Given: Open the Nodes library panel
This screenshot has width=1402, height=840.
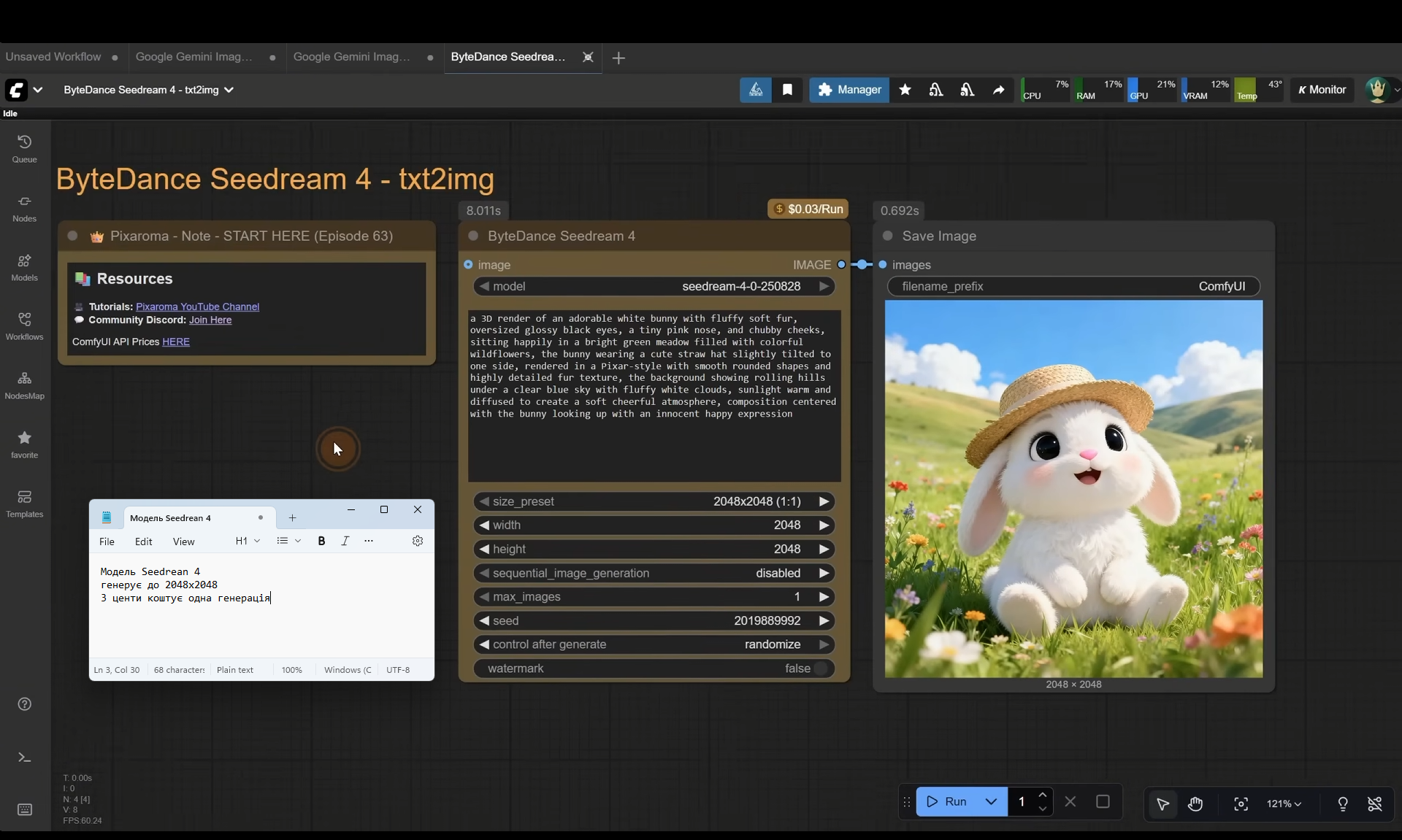Looking at the screenshot, I should click(x=24, y=207).
